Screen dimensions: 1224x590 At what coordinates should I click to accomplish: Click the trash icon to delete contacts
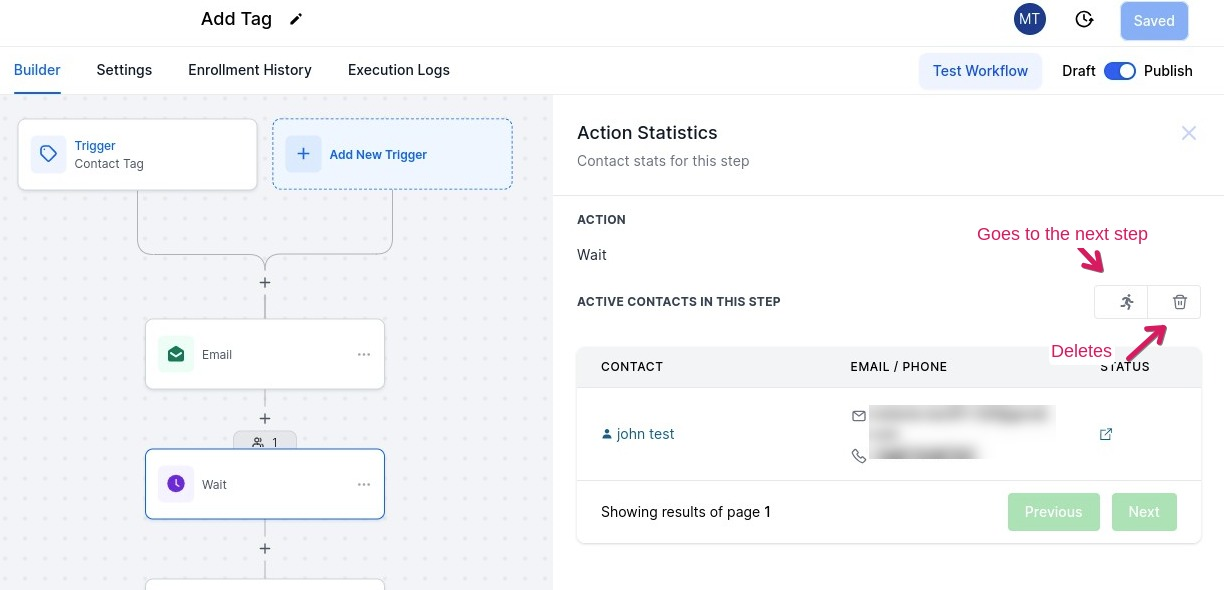point(1179,302)
